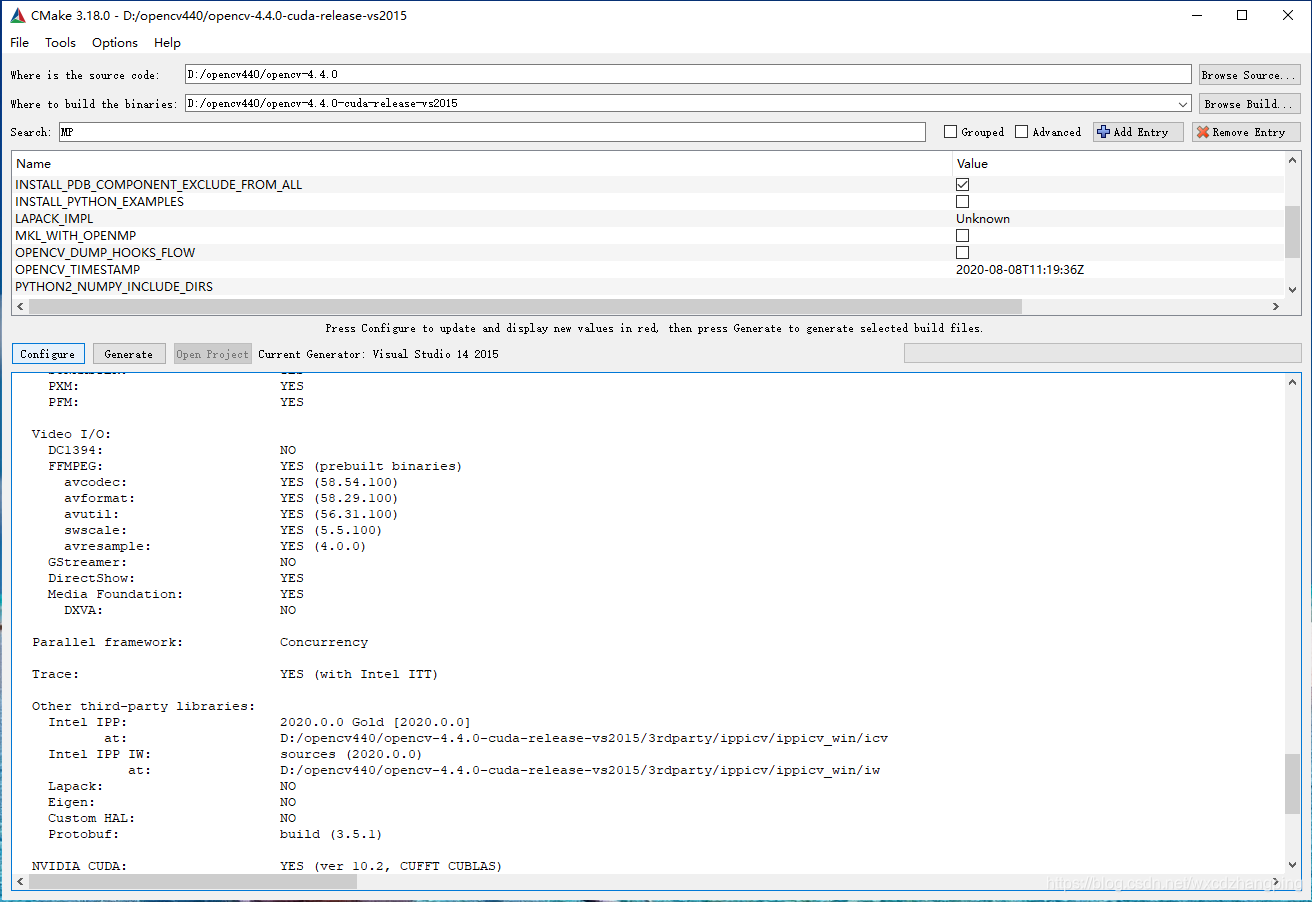Click cache list horizontal scroll right arrow
The height and width of the screenshot is (902, 1312).
[1276, 307]
